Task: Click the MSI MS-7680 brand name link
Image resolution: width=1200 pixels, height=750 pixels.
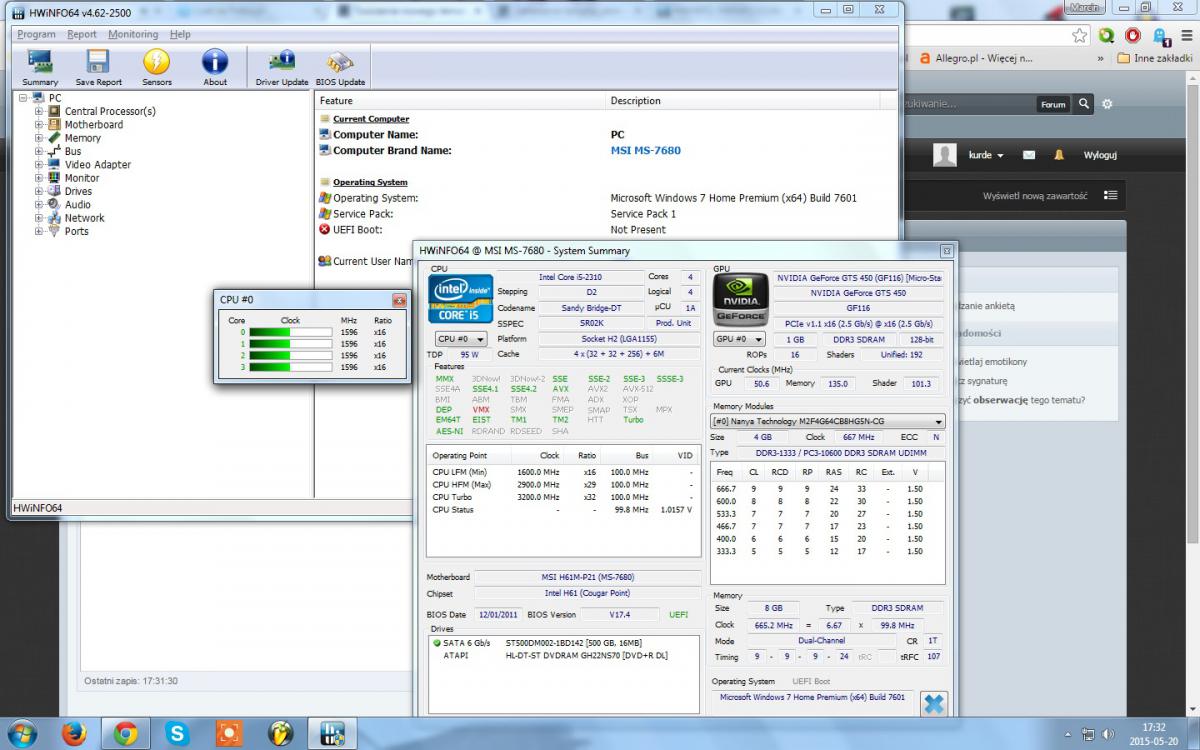Action: tap(645, 150)
